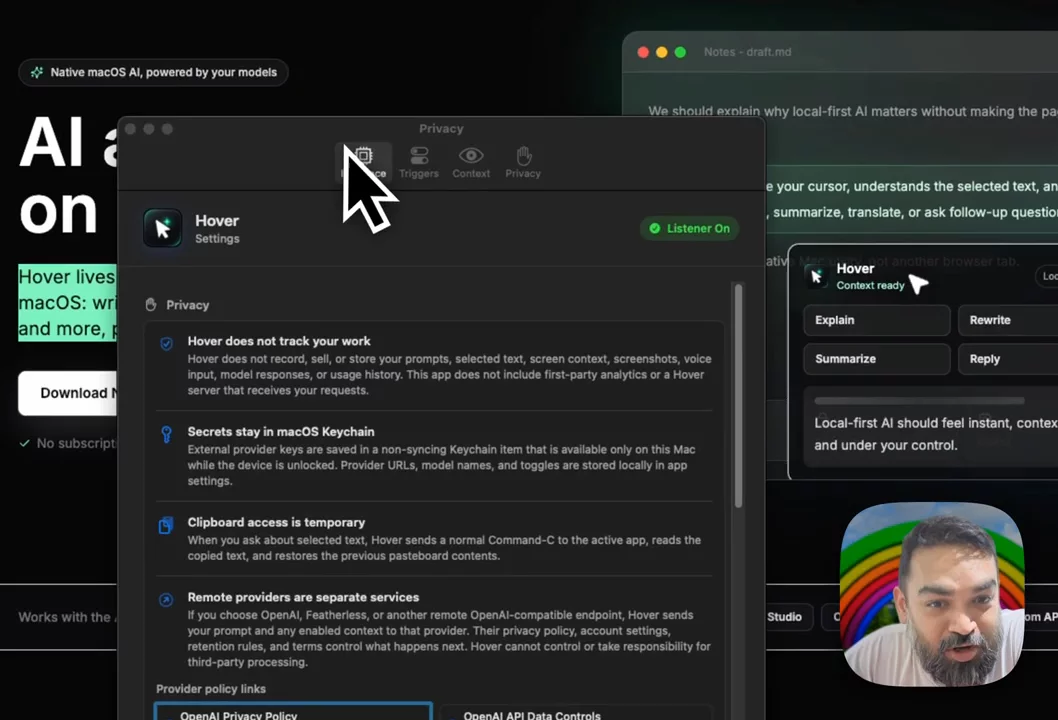This screenshot has width=1058, height=720.
Task: Open the OpenAI Privacy Policy link
Action: [x=293, y=712]
